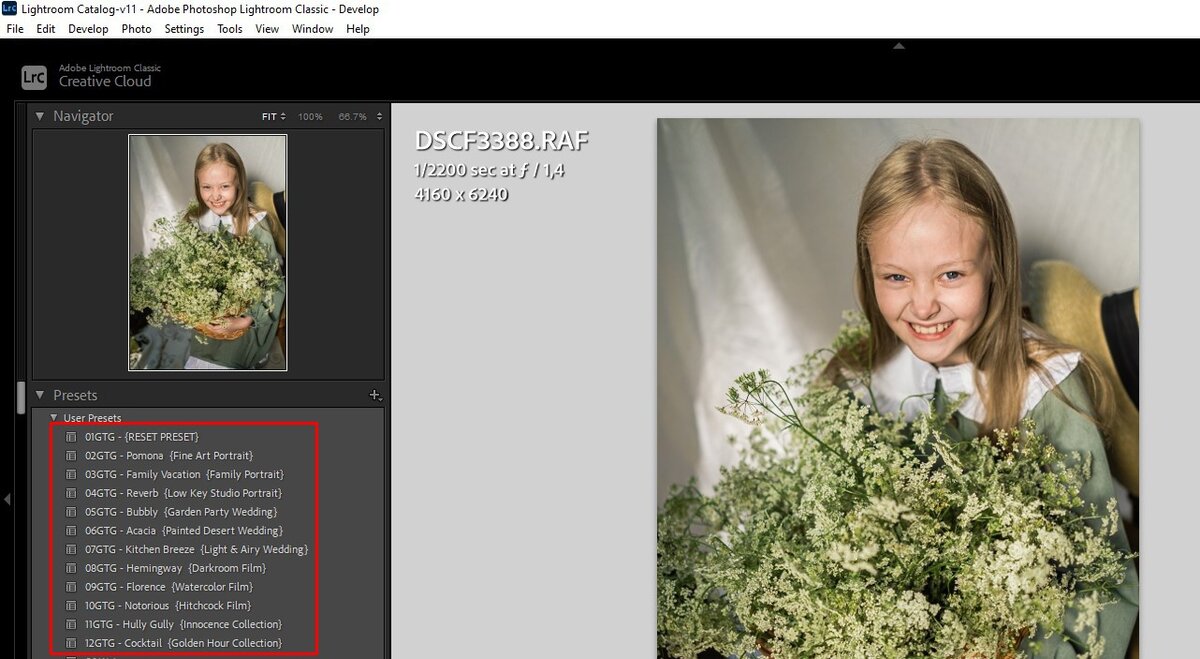The height and width of the screenshot is (659, 1200).
Task: Open the Window menu
Action: (x=313, y=29)
